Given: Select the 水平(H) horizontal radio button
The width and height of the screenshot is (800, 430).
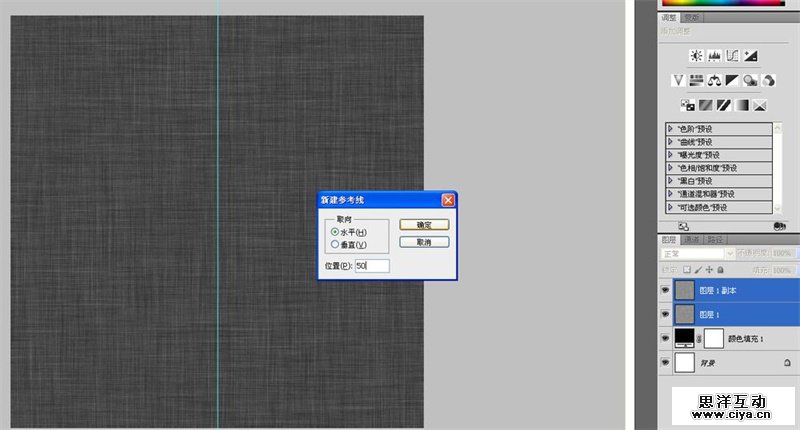Looking at the screenshot, I should click(x=335, y=232).
